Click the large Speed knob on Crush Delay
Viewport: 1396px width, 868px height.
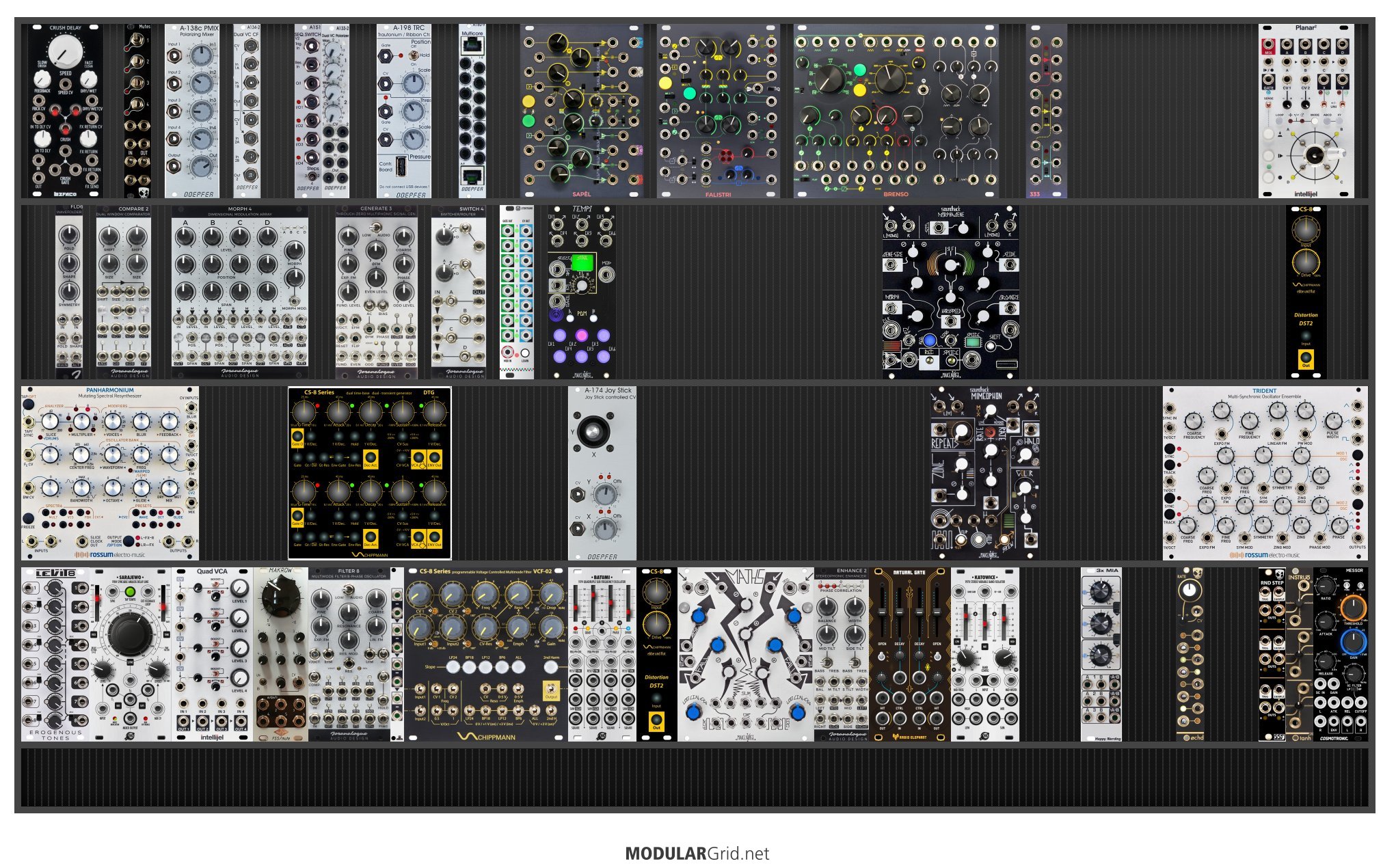65,51
